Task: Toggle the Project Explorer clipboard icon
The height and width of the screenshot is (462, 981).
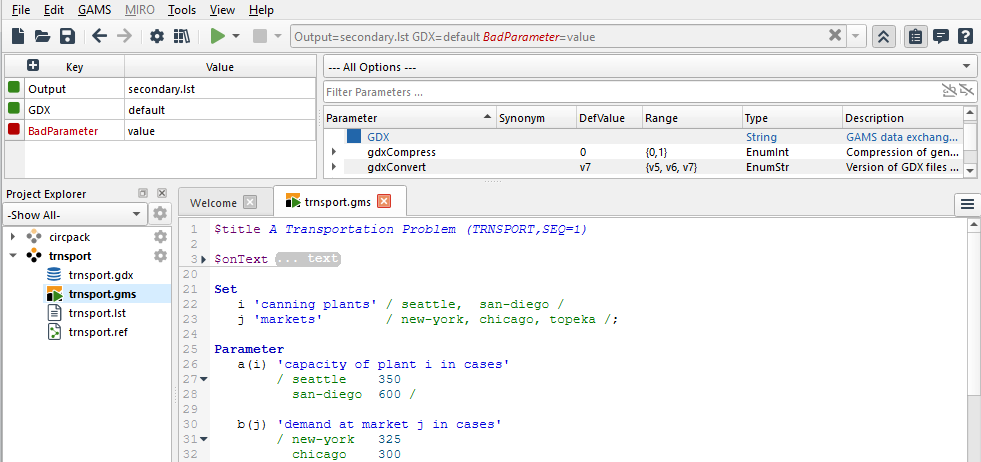Action: 915,36
